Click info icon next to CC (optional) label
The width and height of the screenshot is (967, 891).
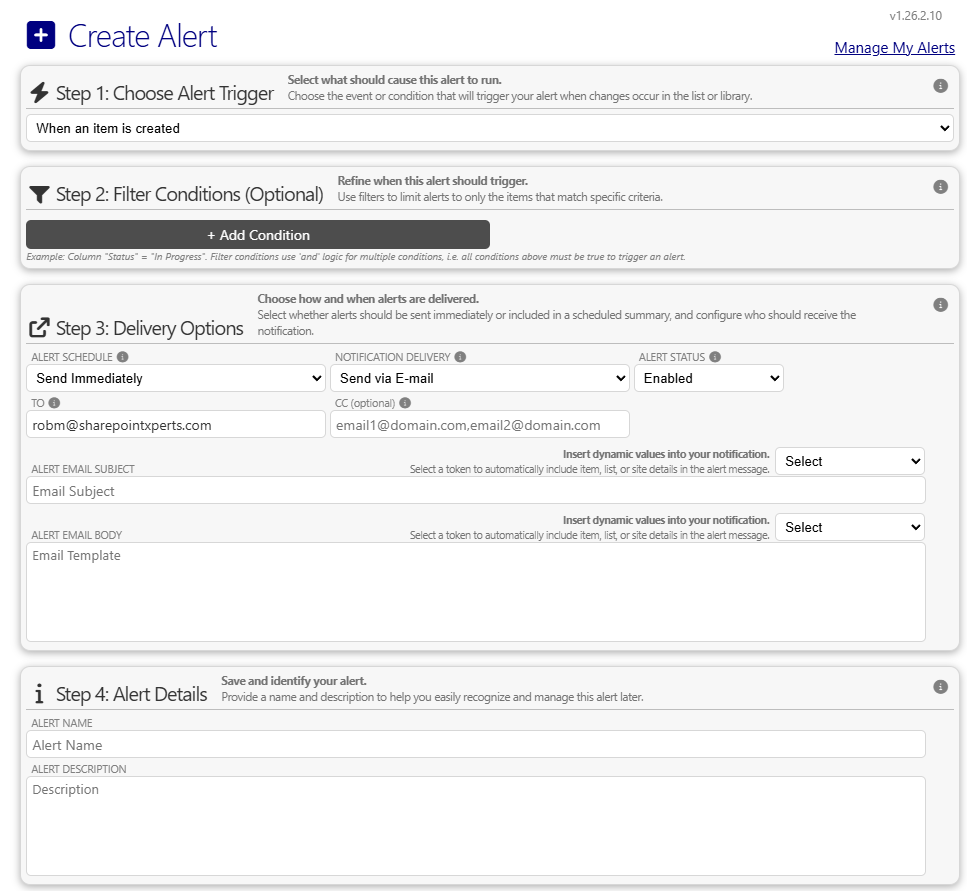[405, 403]
